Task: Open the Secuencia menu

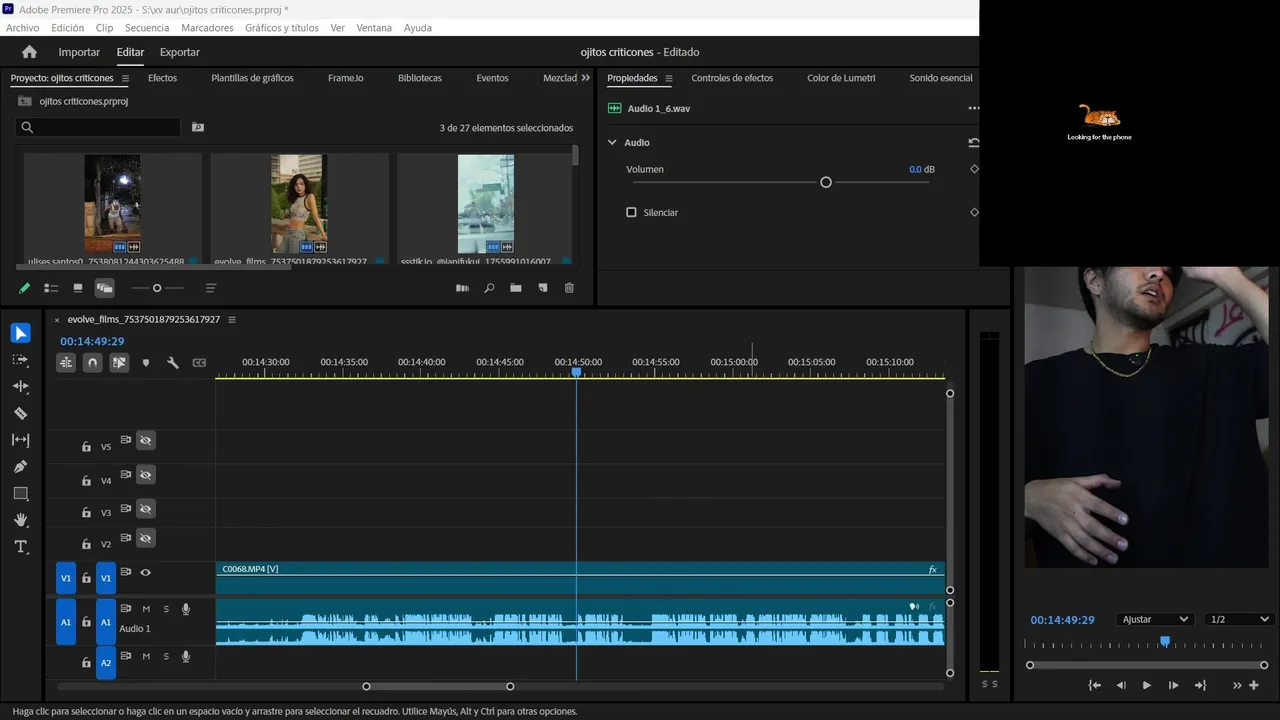Action: coord(147,28)
